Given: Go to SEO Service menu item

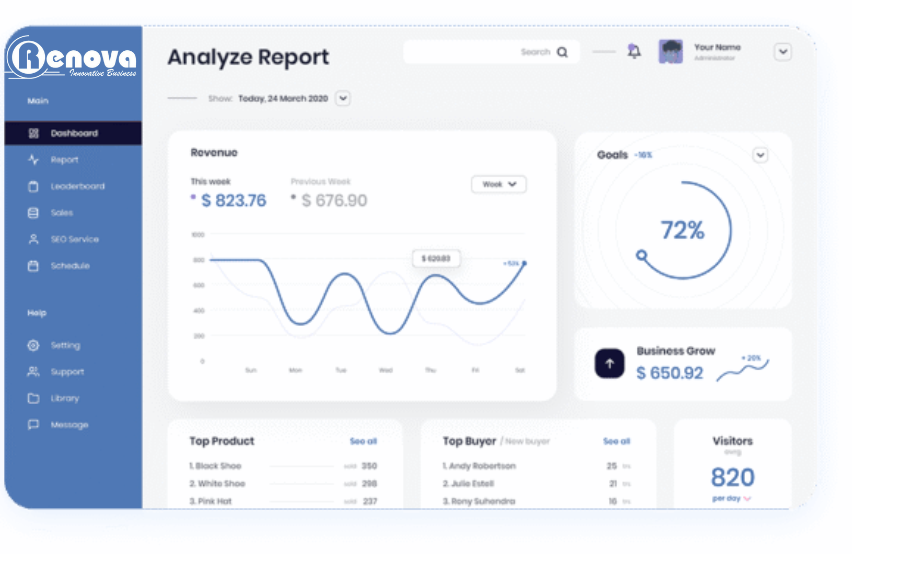Looking at the screenshot, I should (74, 239).
